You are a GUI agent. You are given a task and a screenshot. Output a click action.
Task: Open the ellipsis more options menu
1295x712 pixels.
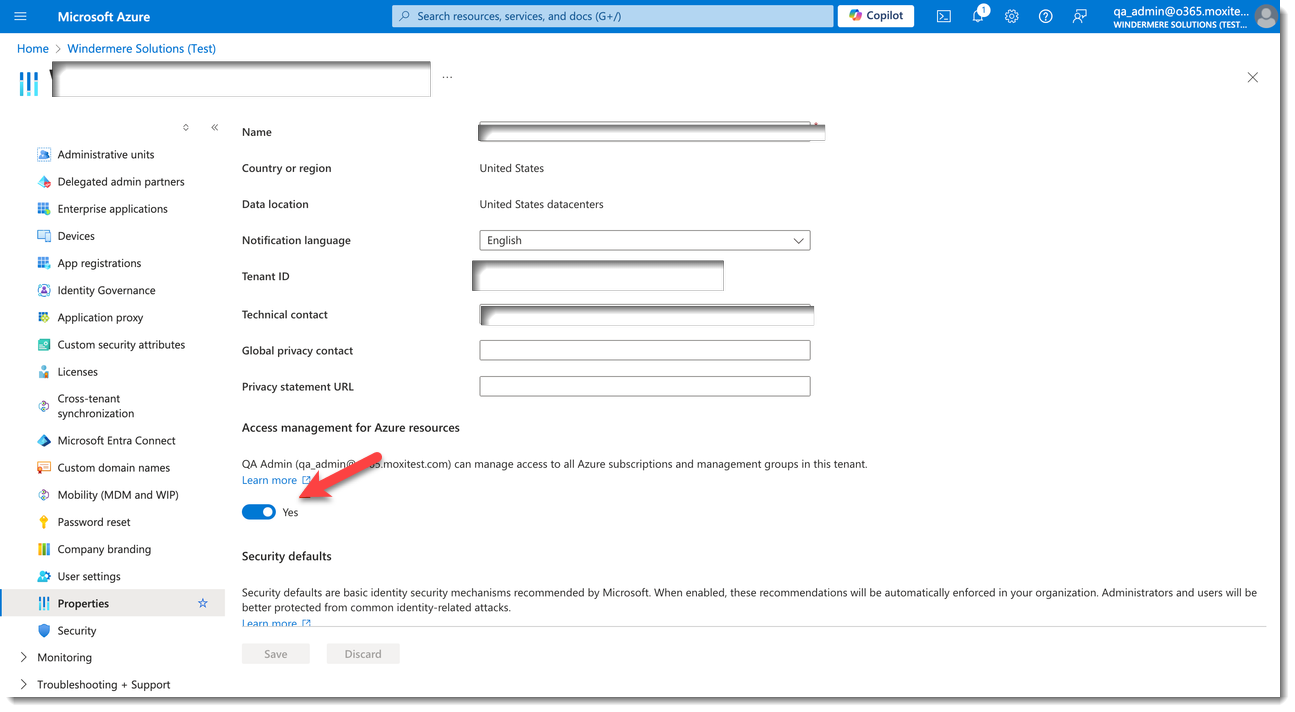tap(447, 76)
